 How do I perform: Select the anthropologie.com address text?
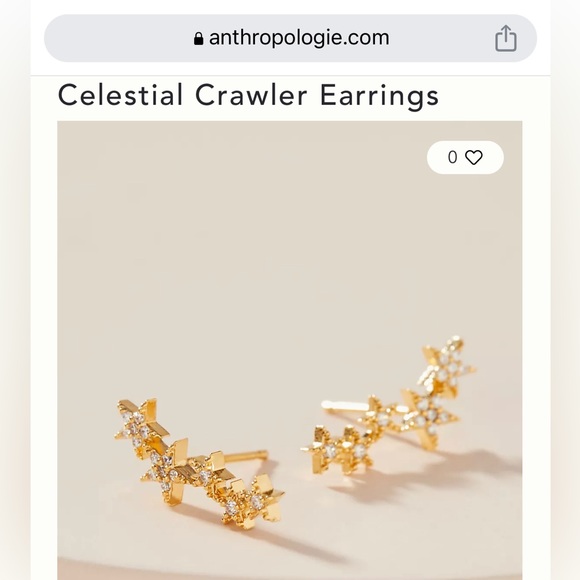pos(299,38)
